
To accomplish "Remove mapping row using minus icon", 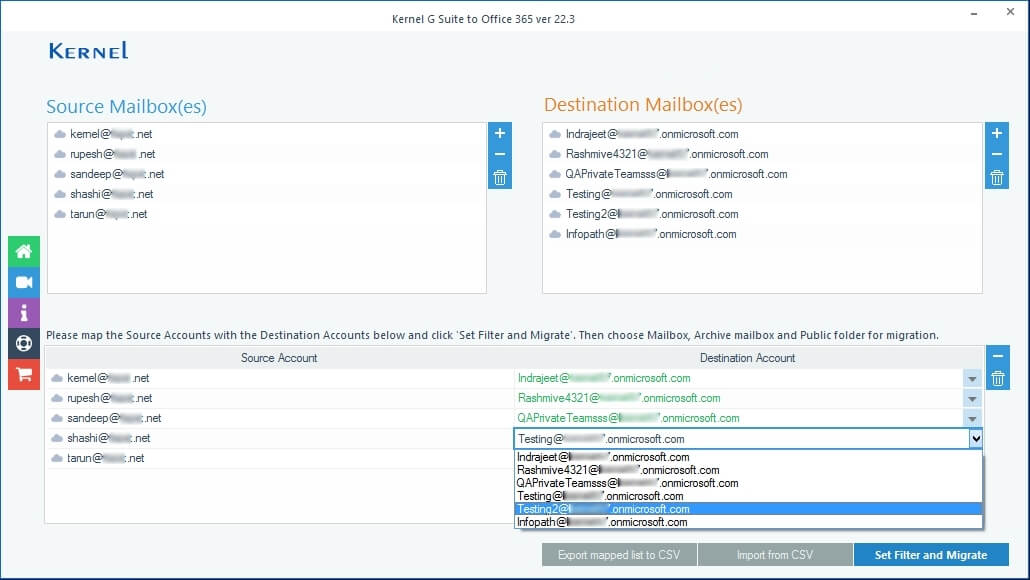I will click(998, 356).
